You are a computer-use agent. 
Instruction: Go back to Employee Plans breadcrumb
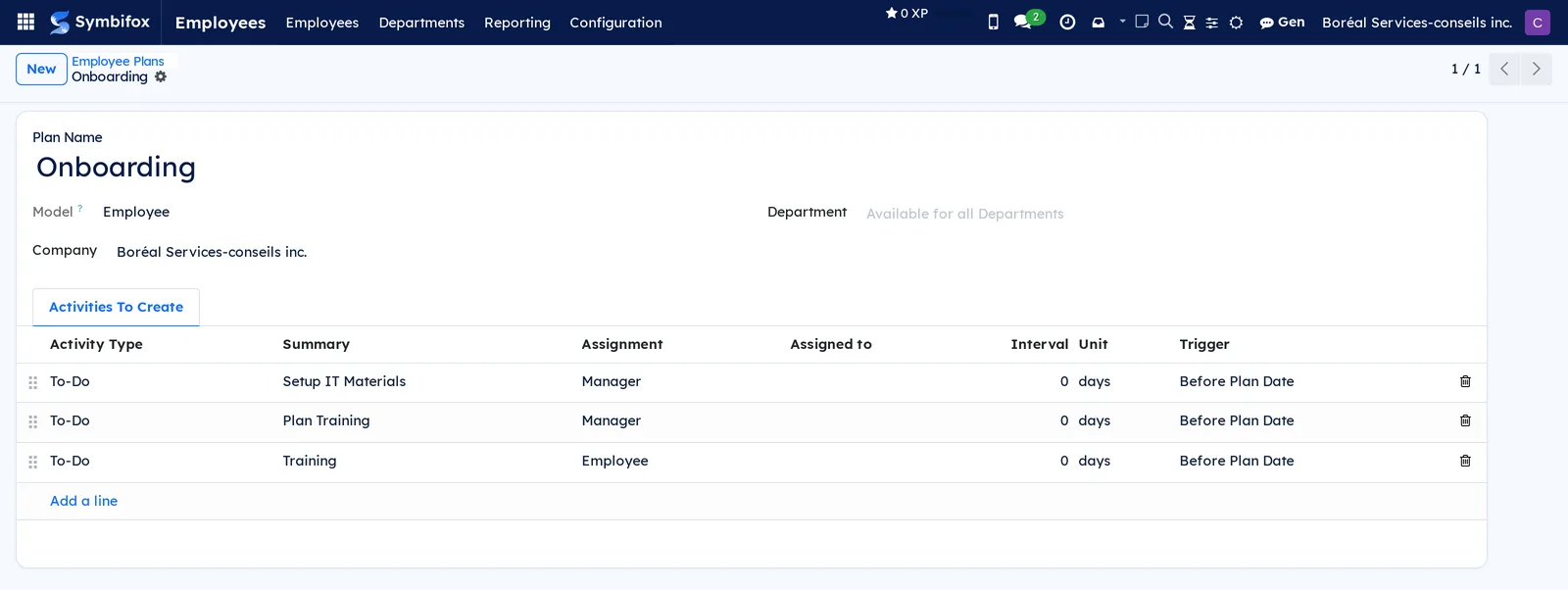point(118,61)
